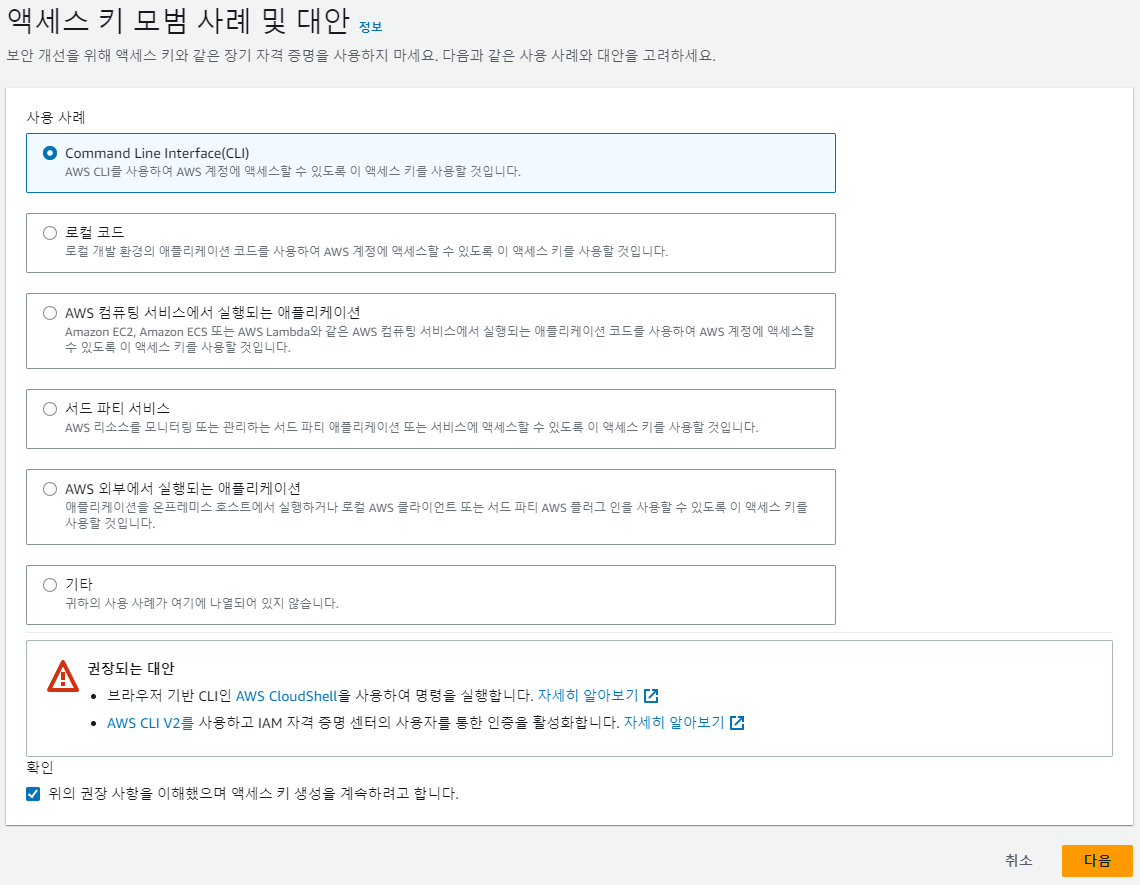Choose the 기타 radio option
The image size is (1140, 885).
[x=49, y=585]
